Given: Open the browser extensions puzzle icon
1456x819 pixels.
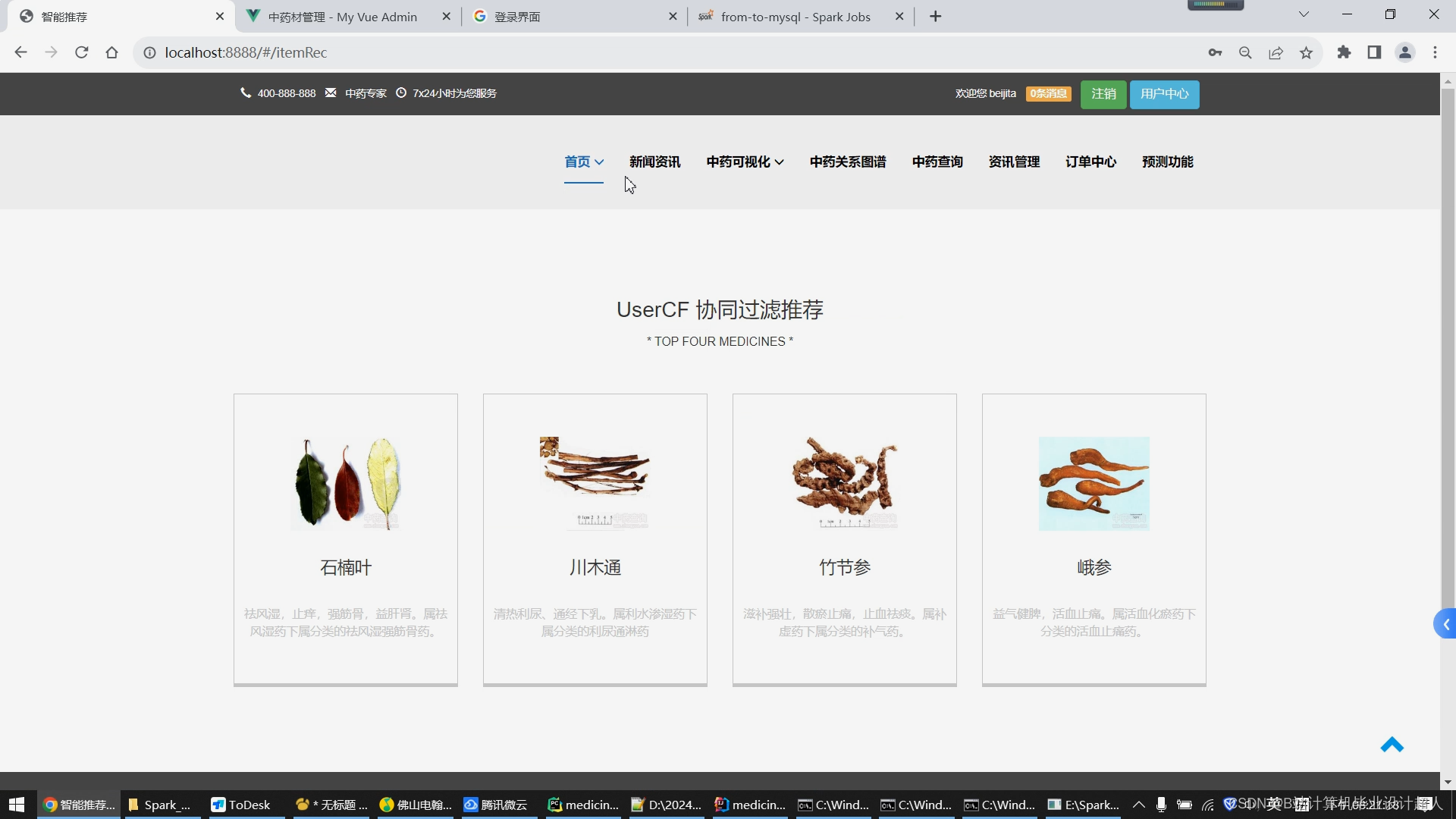Looking at the screenshot, I should [1344, 52].
